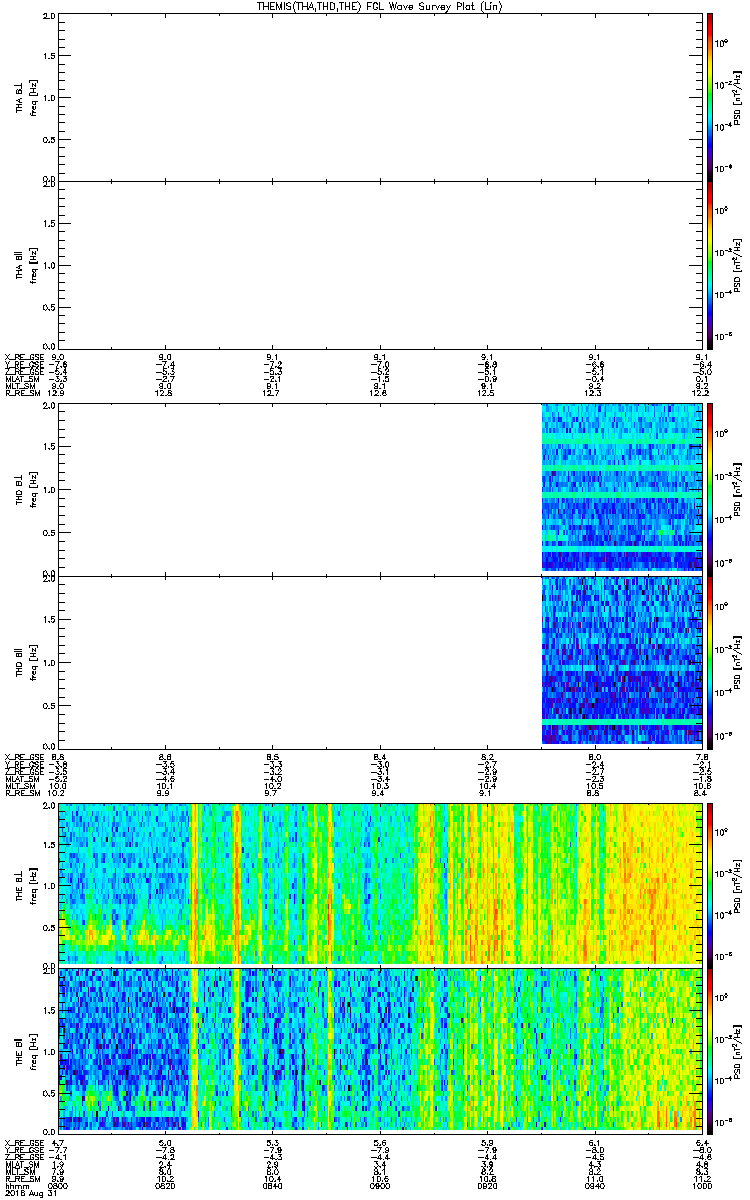Click the "0940" time tick label
The width and height of the screenshot is (750, 1200).
595,1185
